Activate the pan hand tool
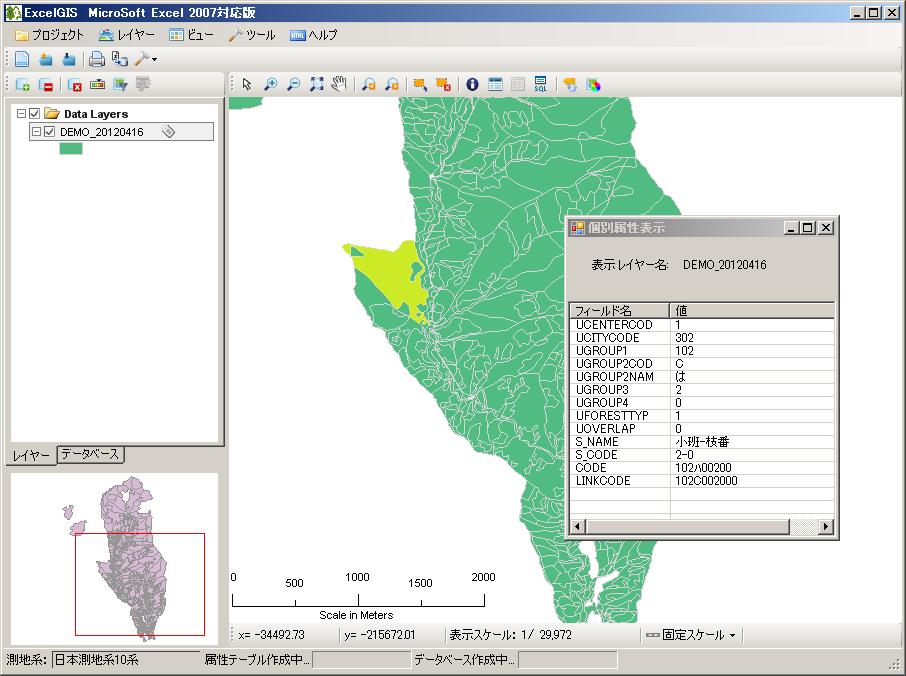Screen dimensions: 906x676 [339, 85]
